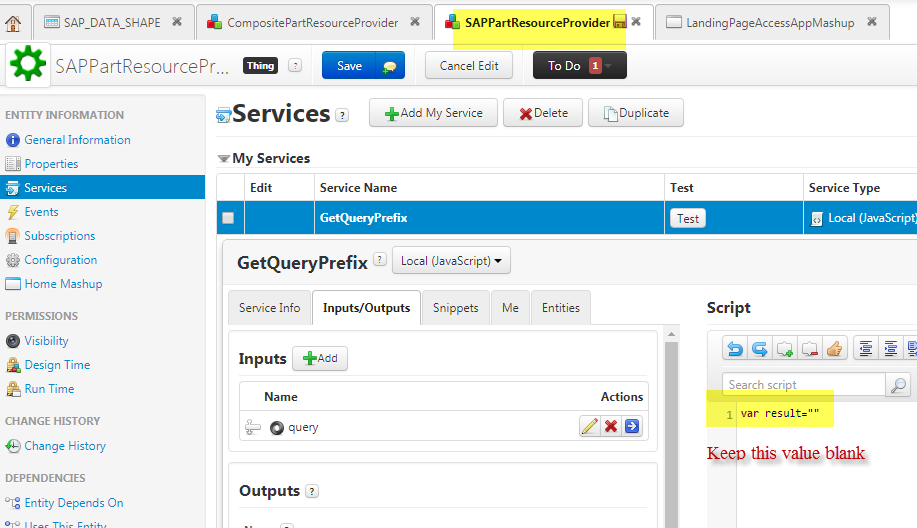Viewport: 917px width, 528px height.
Task: Remove the query input with red X
Action: pos(611,426)
